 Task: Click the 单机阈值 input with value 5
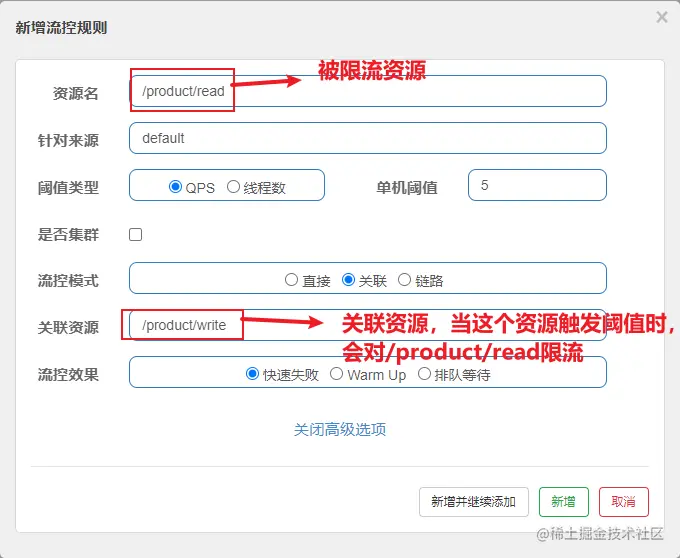click(537, 185)
